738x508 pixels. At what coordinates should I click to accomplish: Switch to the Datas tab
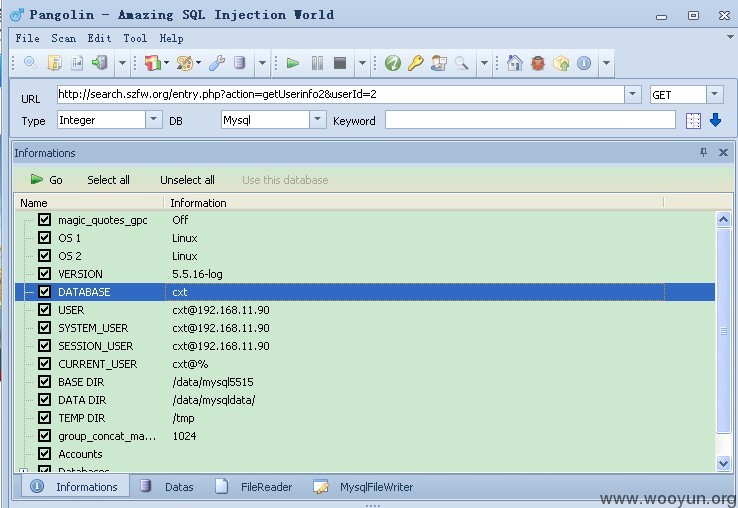point(168,487)
